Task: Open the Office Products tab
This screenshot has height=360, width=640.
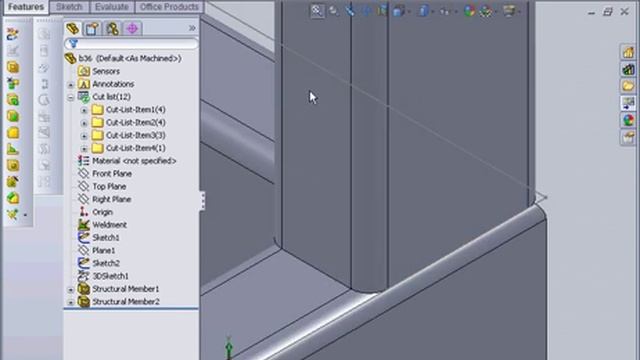Action: click(x=169, y=7)
